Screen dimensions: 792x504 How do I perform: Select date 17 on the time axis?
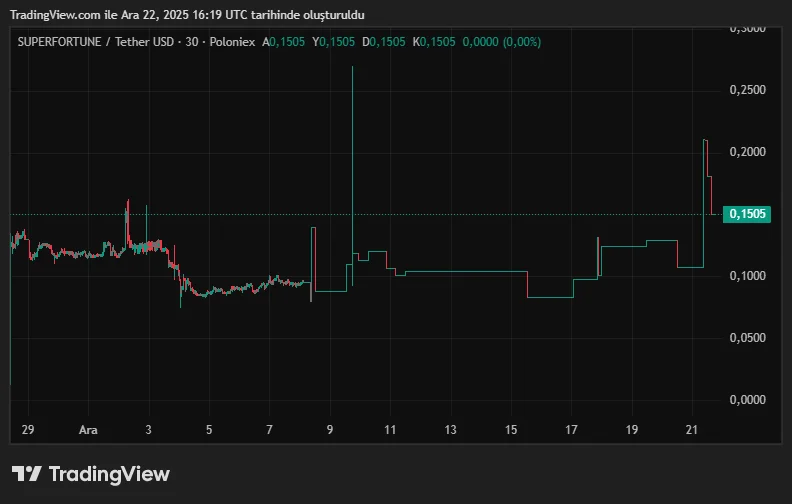571,430
